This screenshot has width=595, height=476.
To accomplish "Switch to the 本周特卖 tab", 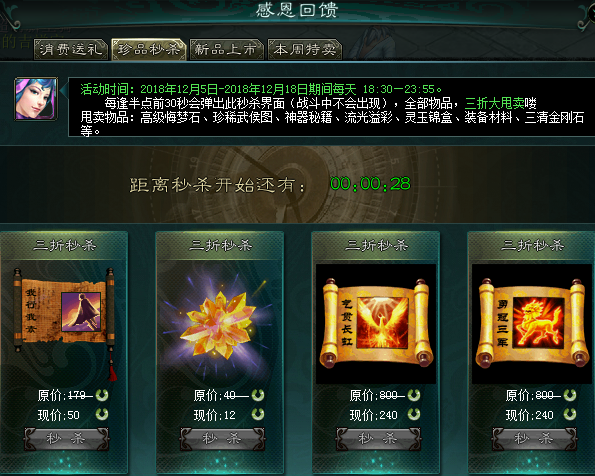I will tap(305, 49).
